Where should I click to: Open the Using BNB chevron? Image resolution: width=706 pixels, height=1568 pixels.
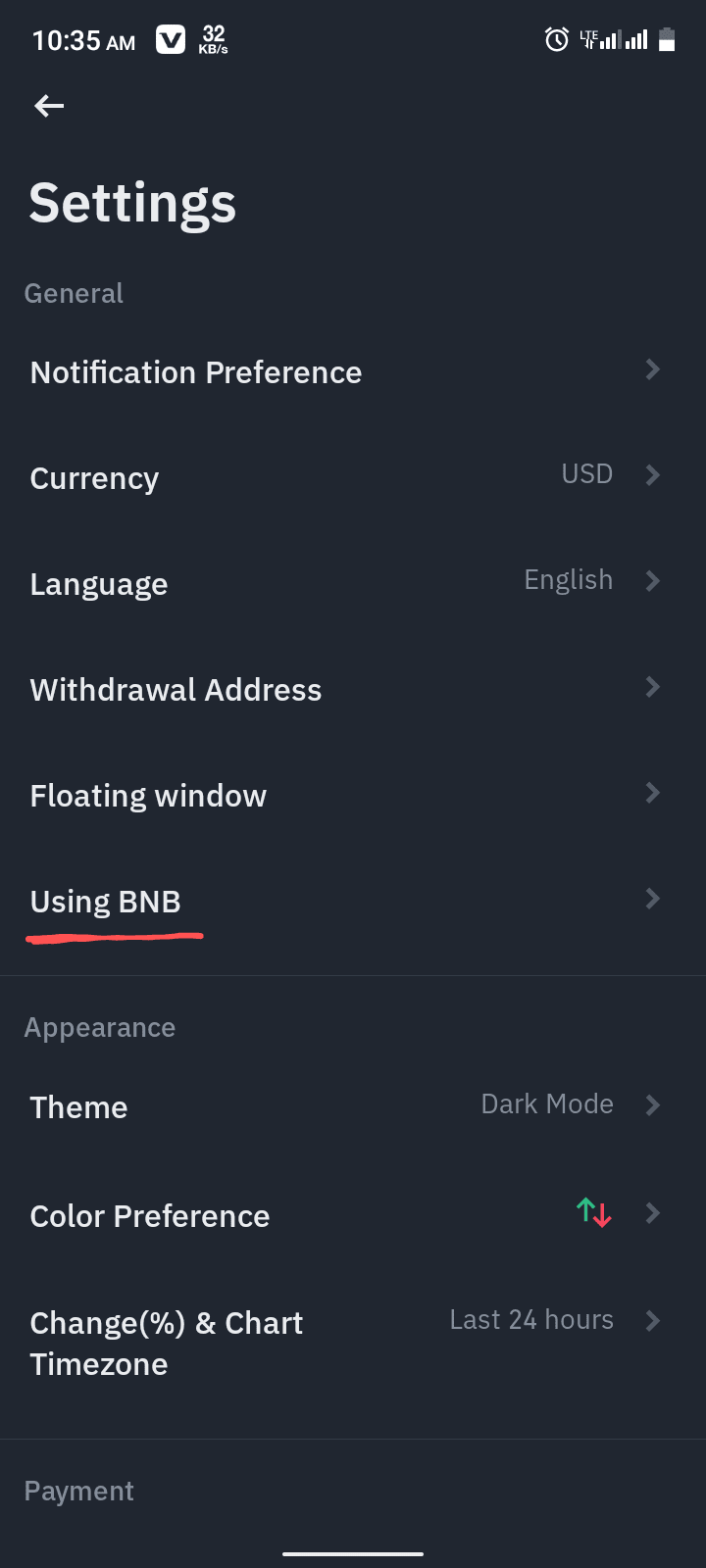(x=653, y=899)
